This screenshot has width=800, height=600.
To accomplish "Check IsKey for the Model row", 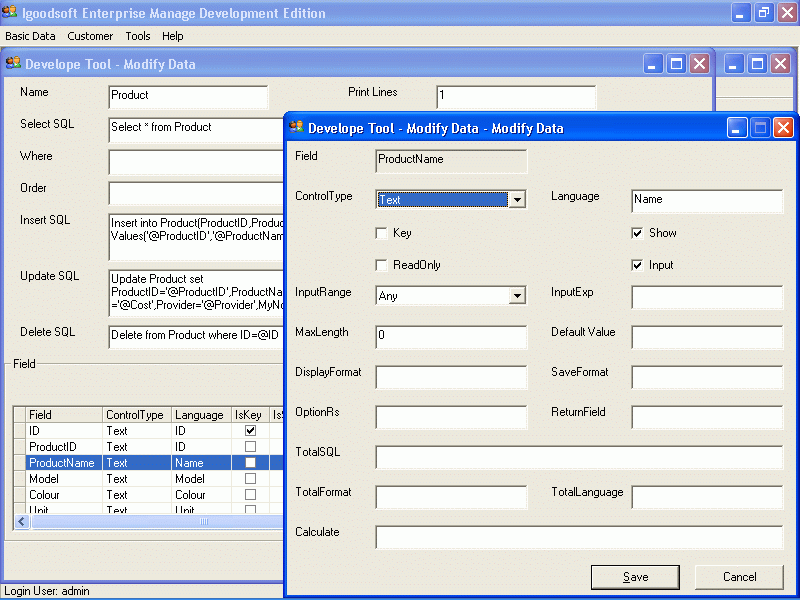I will pyautogui.click(x=250, y=479).
